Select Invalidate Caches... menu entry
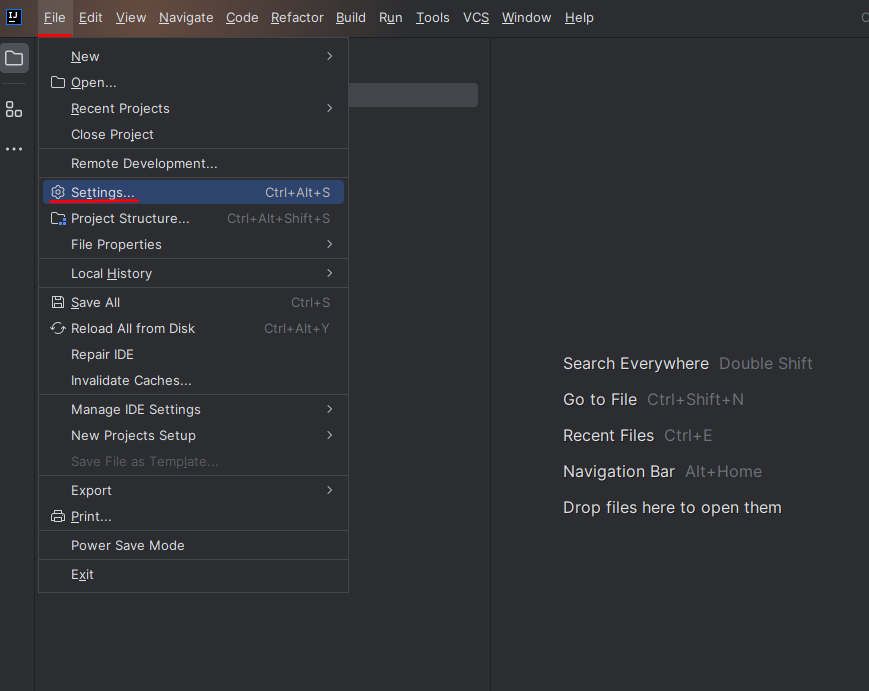The width and height of the screenshot is (869, 691). (x=193, y=381)
